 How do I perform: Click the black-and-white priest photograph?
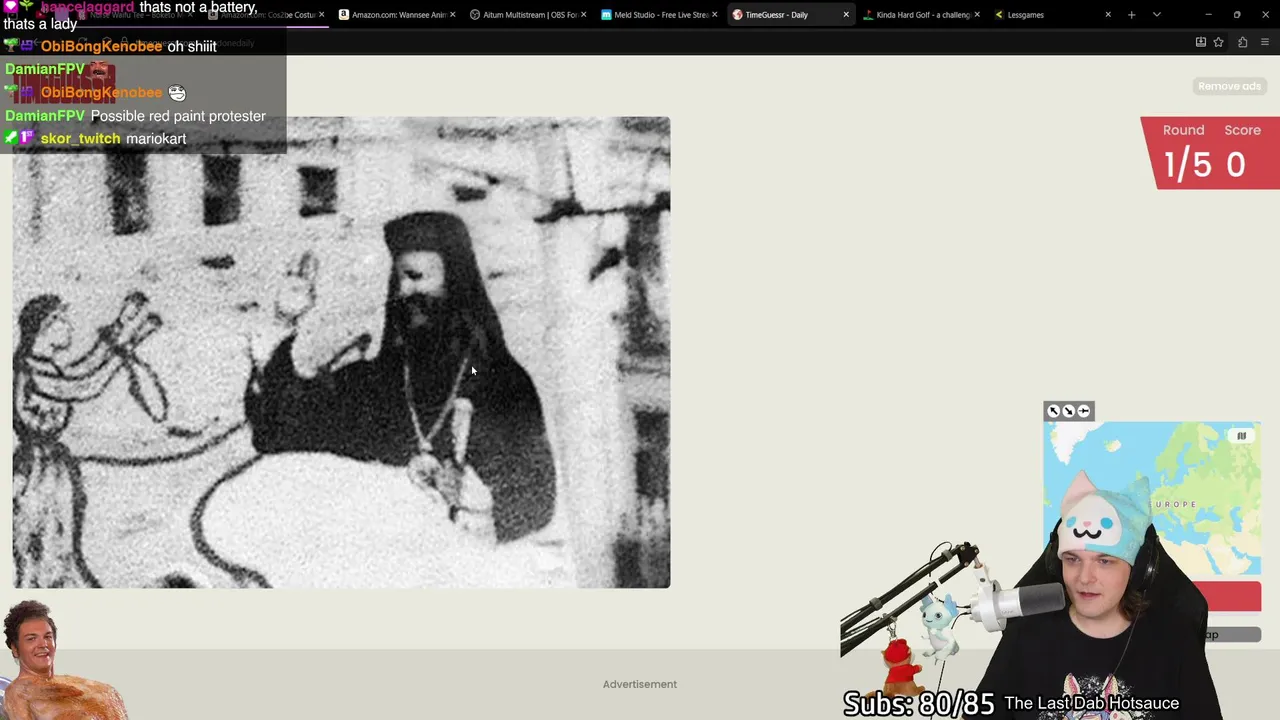coord(341,352)
